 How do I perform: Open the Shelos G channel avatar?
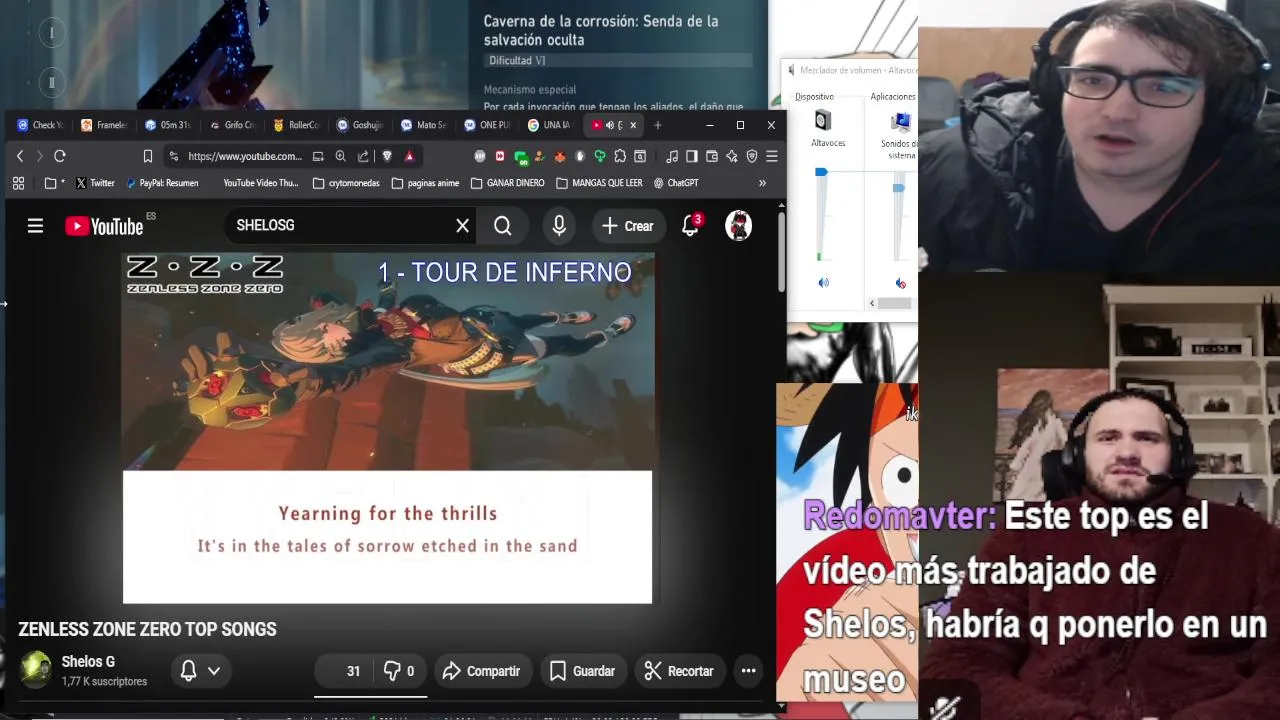click(35, 670)
